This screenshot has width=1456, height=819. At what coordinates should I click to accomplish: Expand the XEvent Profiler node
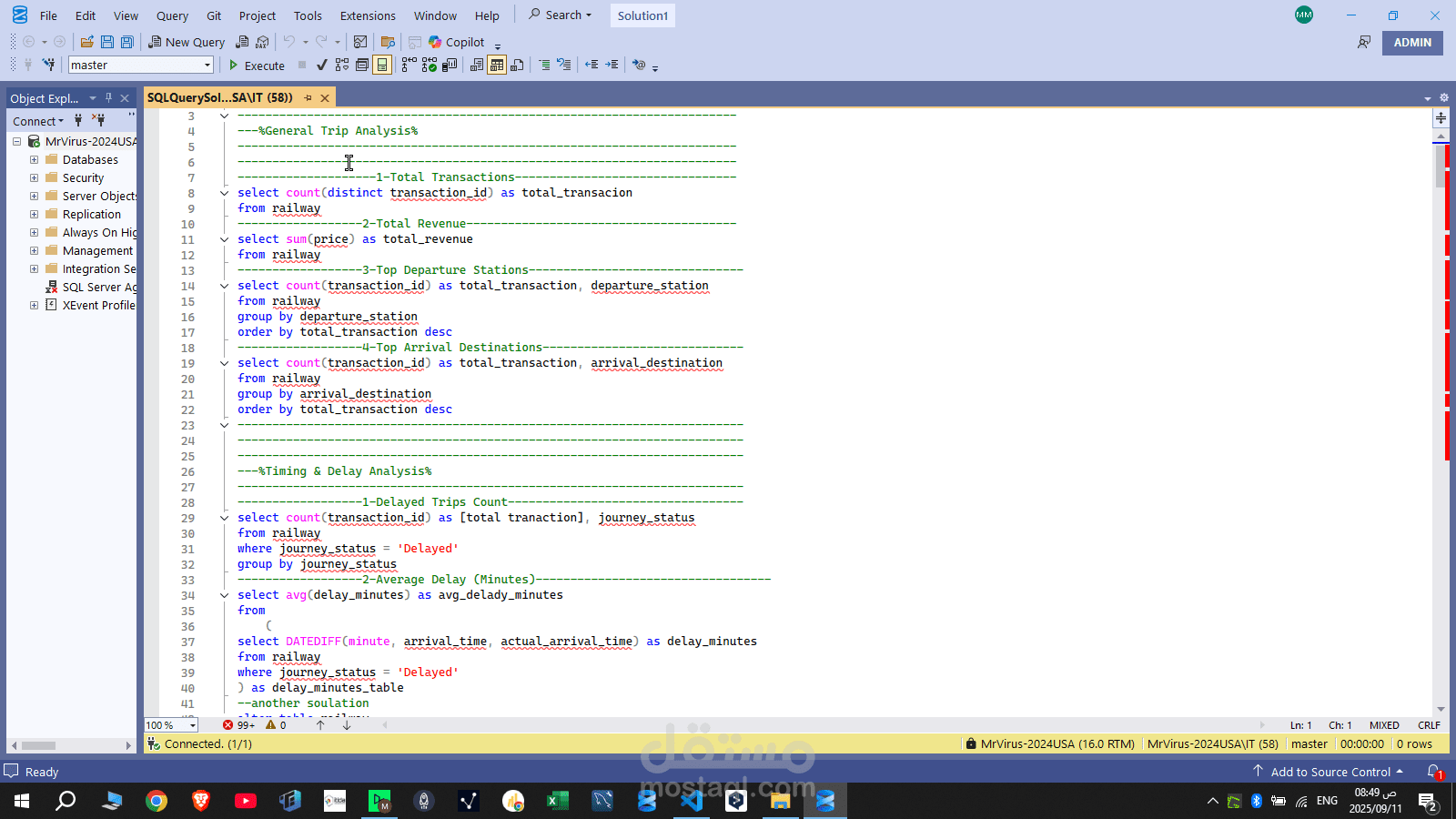(34, 305)
